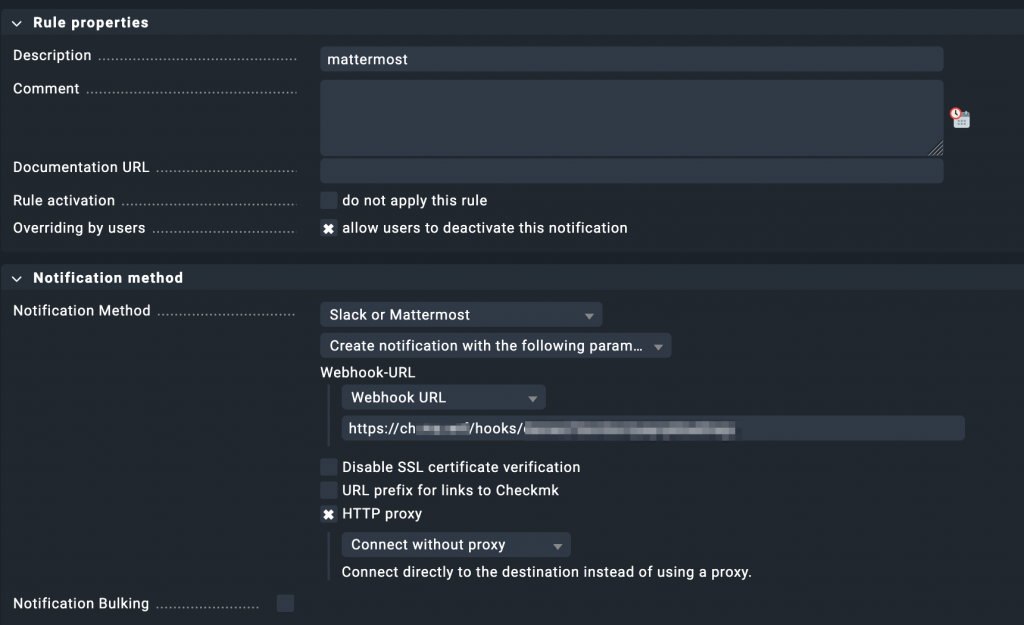Collapse the Notification method section chevron
Viewport: 1024px width, 625px height.
tap(17, 278)
